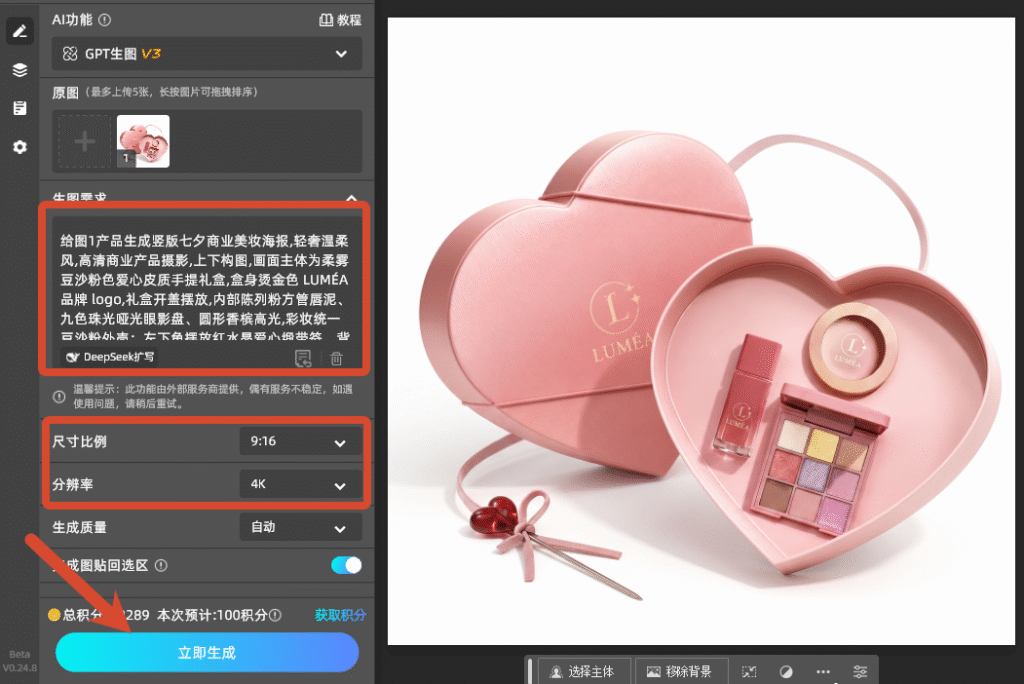Click the warning icon beside 温馨提示
Viewport: 1024px width, 684px height.
pos(59,397)
